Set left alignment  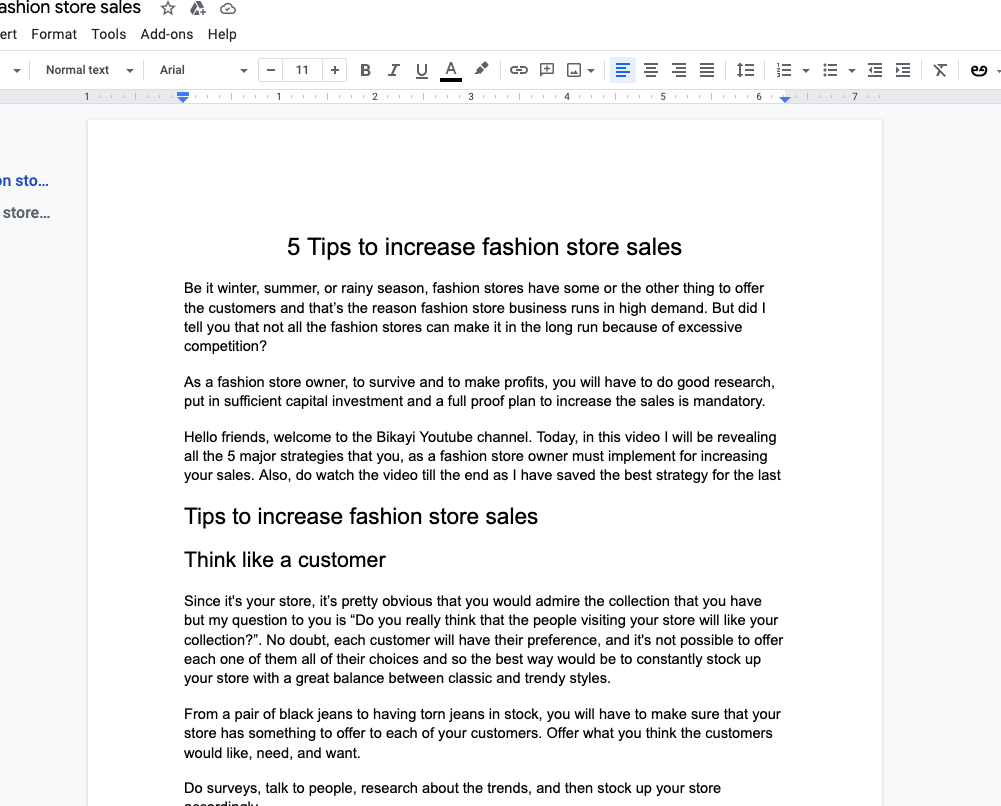622,70
